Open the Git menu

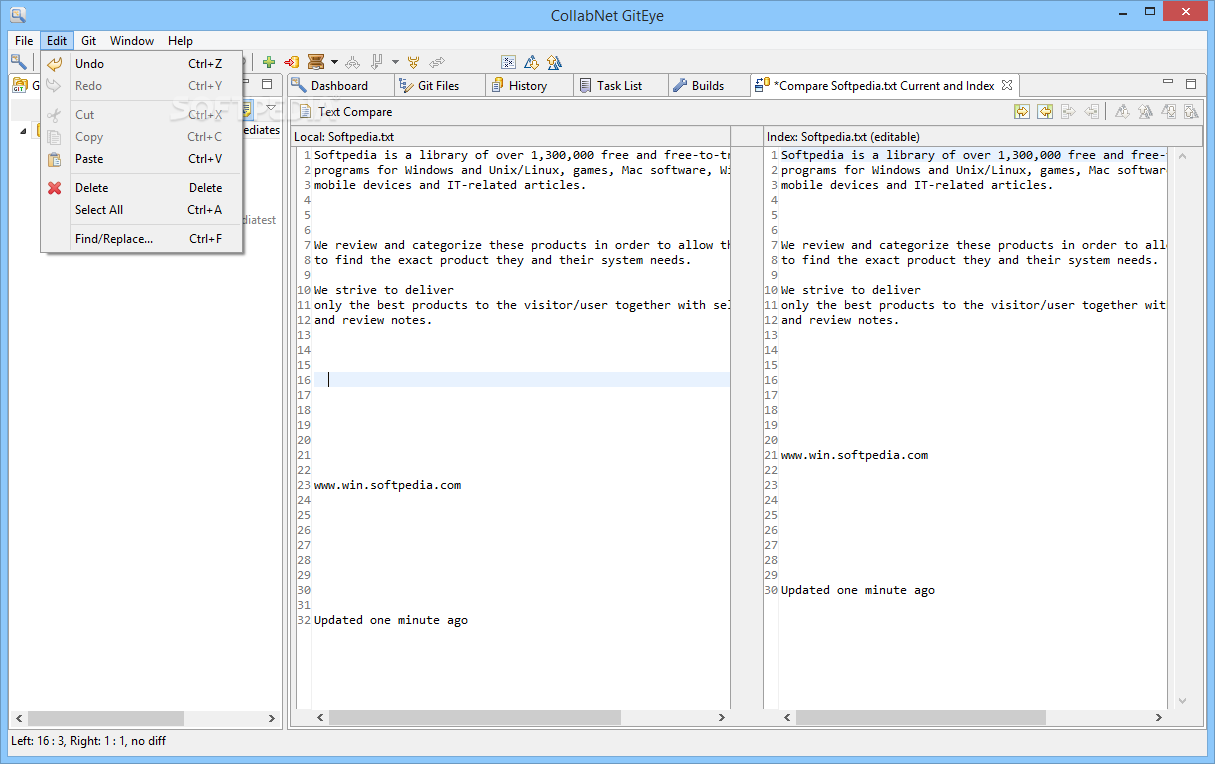point(88,41)
